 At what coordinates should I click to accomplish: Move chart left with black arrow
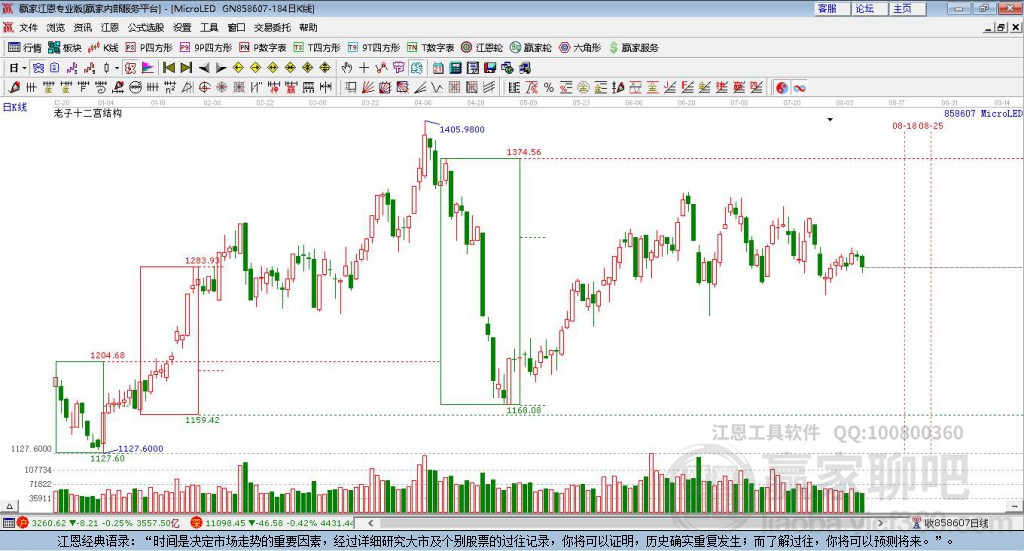pos(204,68)
